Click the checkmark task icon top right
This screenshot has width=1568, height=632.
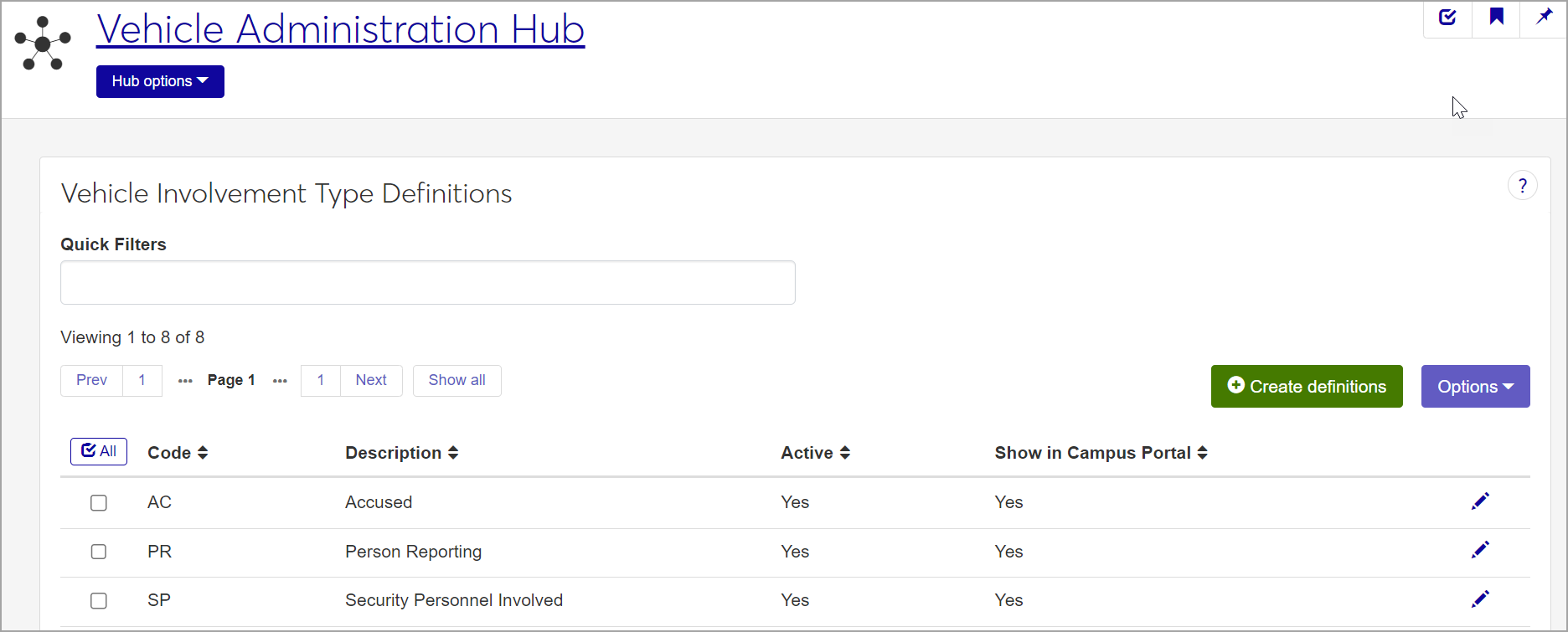1447,18
